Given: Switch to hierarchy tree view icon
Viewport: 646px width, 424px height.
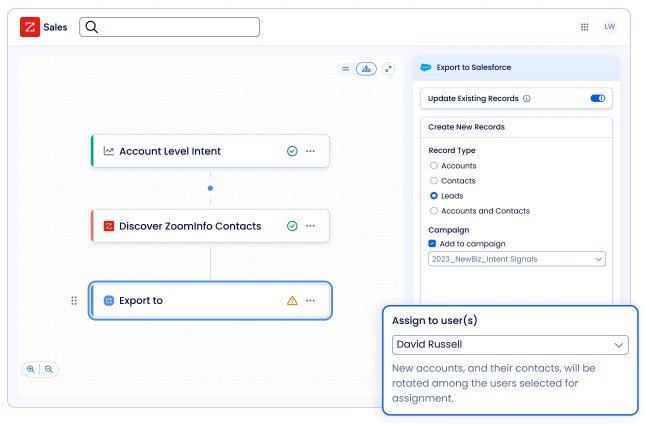Looking at the screenshot, I should (x=366, y=69).
